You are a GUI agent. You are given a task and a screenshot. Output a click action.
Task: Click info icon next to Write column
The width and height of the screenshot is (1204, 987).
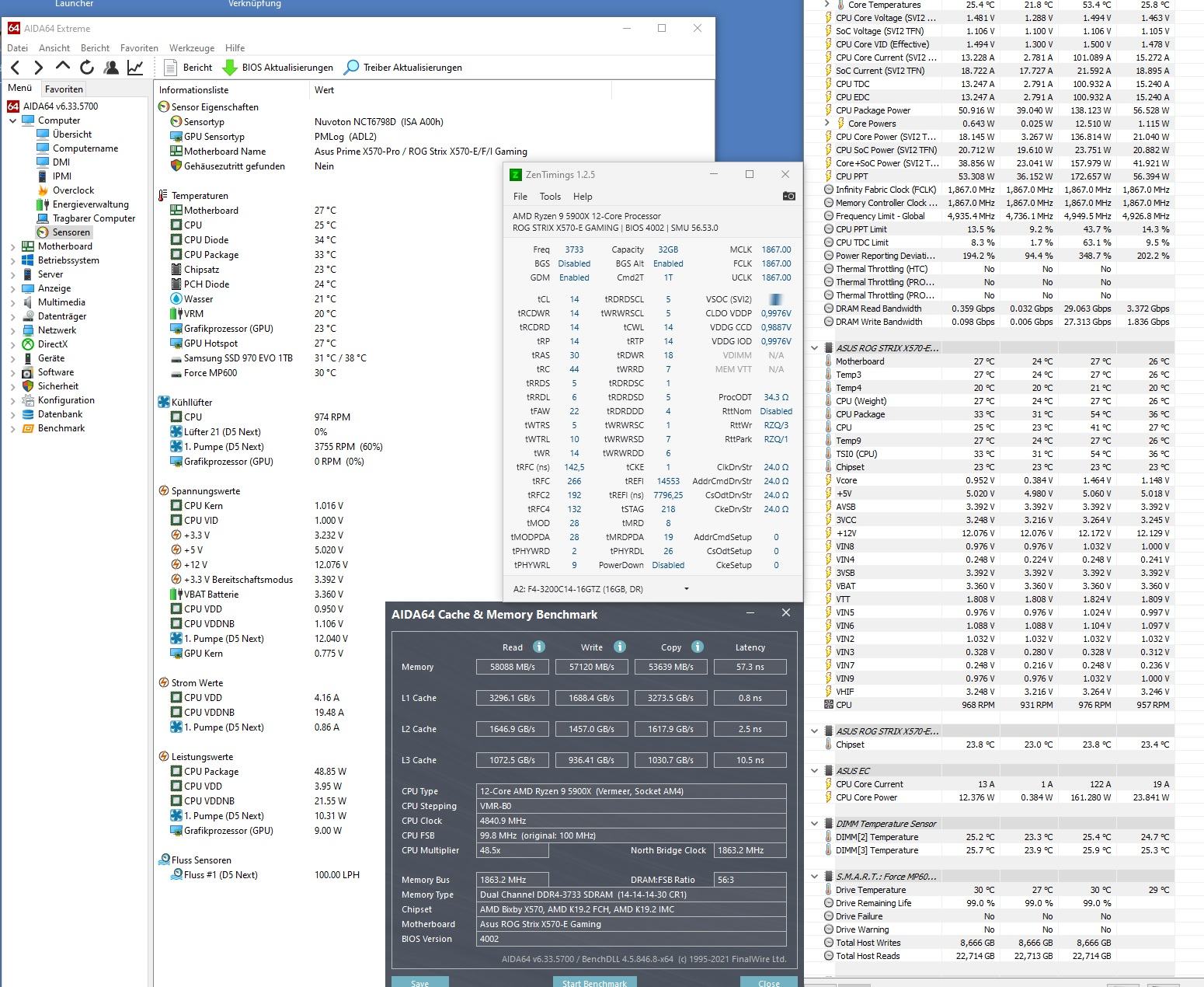620,647
